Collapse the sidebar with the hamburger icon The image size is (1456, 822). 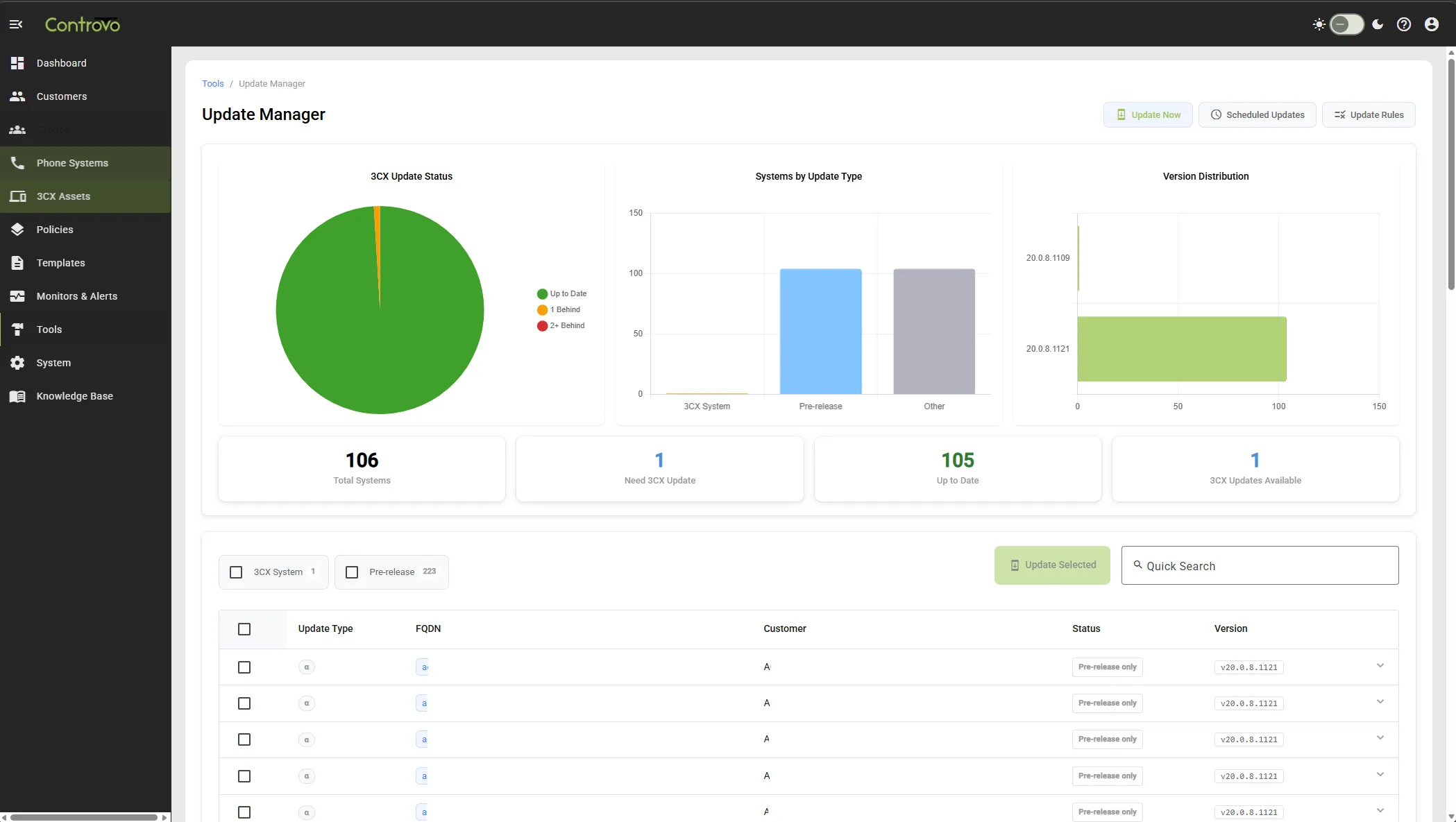(x=16, y=24)
